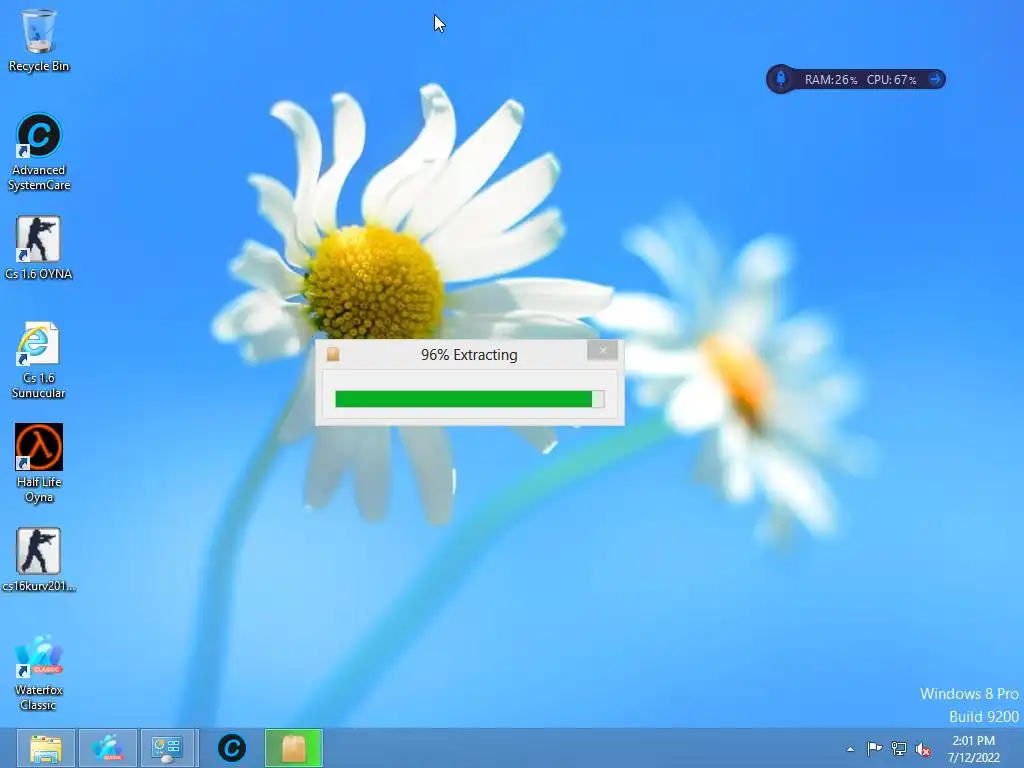Image resolution: width=1024 pixels, height=768 pixels.
Task: Expand the performance widget arrow button
Action: [935, 79]
